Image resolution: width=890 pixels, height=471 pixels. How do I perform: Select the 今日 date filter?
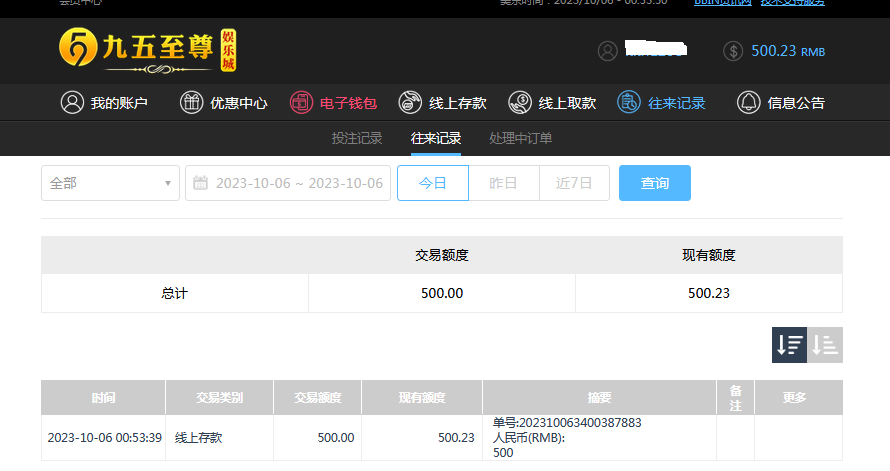433,183
